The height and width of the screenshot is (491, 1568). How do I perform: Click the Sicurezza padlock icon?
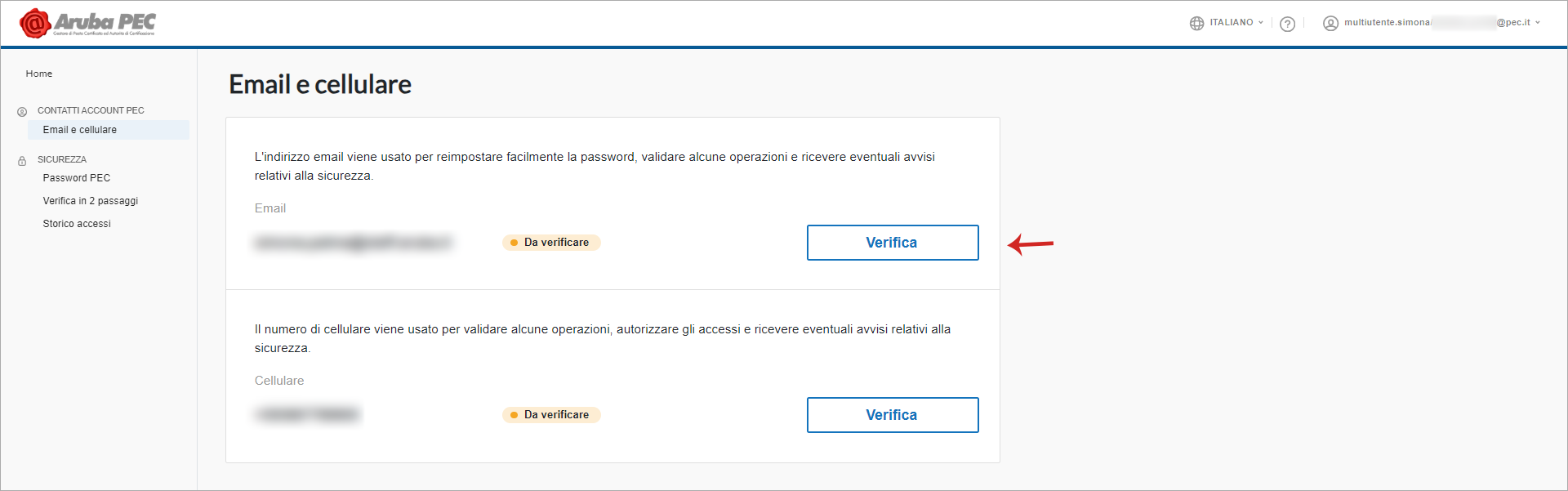[x=22, y=160]
